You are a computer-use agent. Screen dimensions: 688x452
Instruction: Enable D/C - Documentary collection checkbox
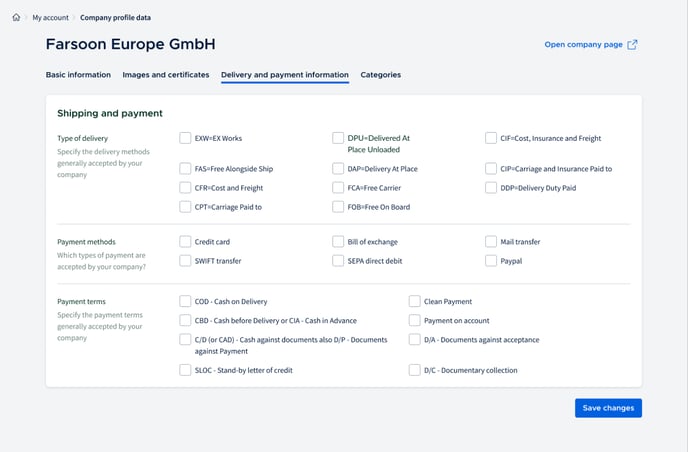coord(415,370)
